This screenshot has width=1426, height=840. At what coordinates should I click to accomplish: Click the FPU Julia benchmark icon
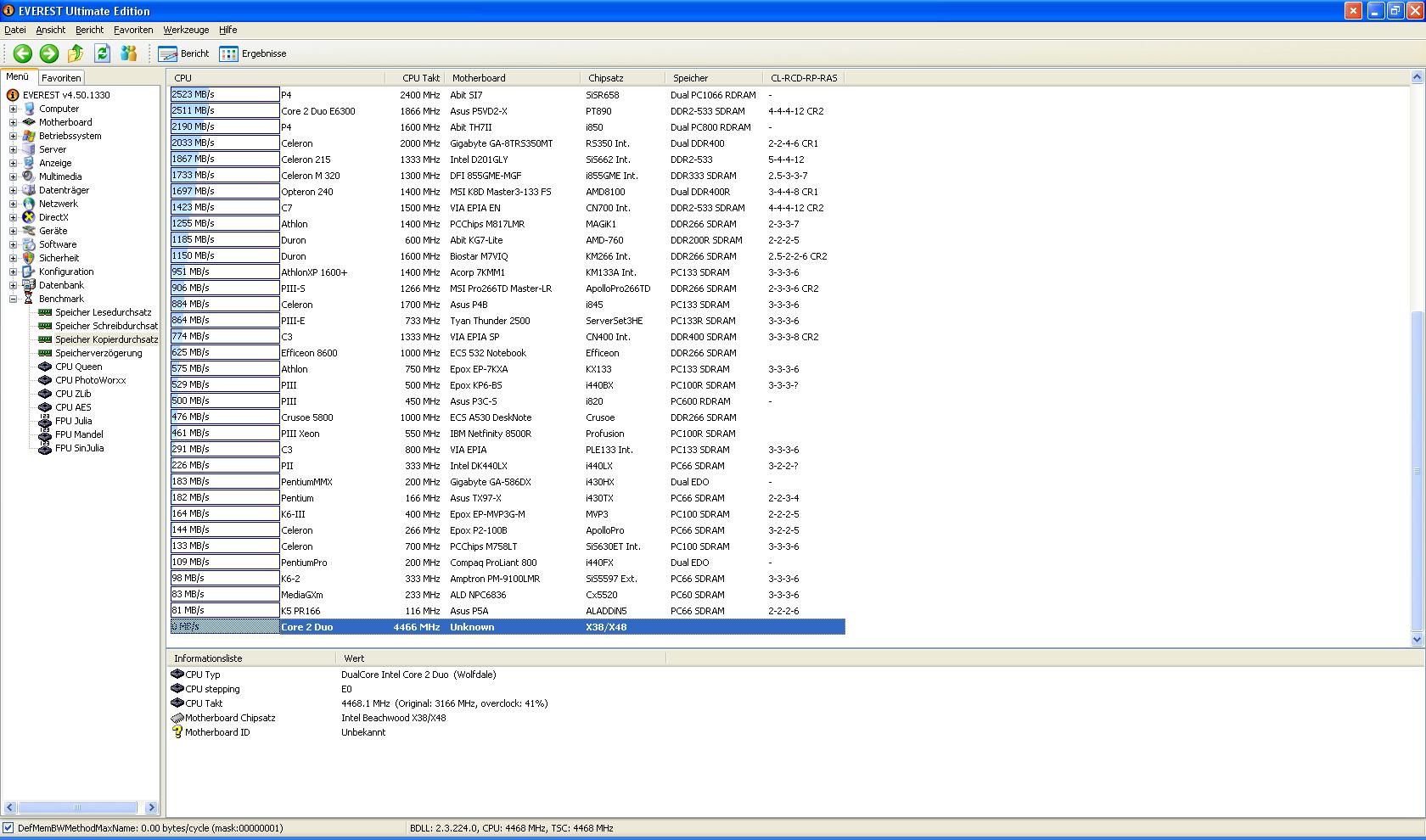45,421
